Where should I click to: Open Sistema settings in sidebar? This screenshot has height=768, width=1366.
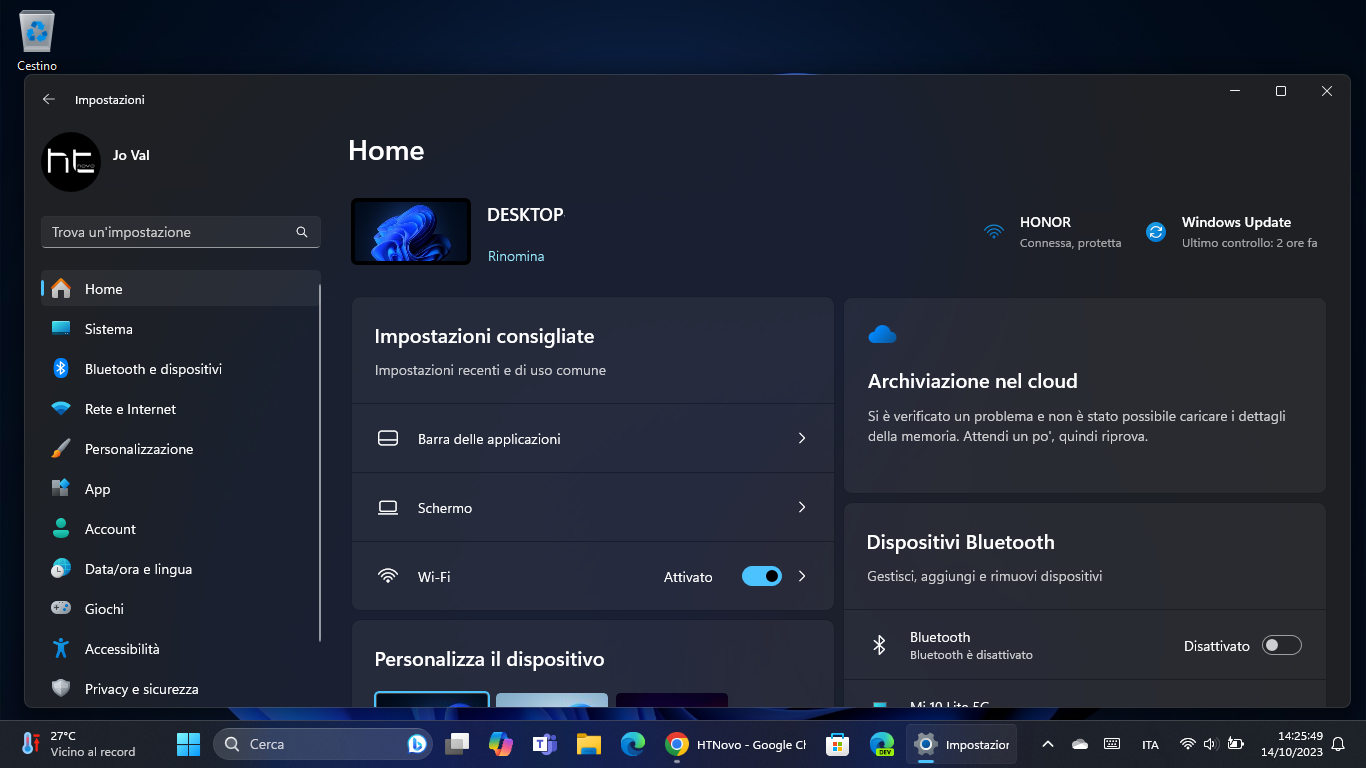[x=180, y=329]
